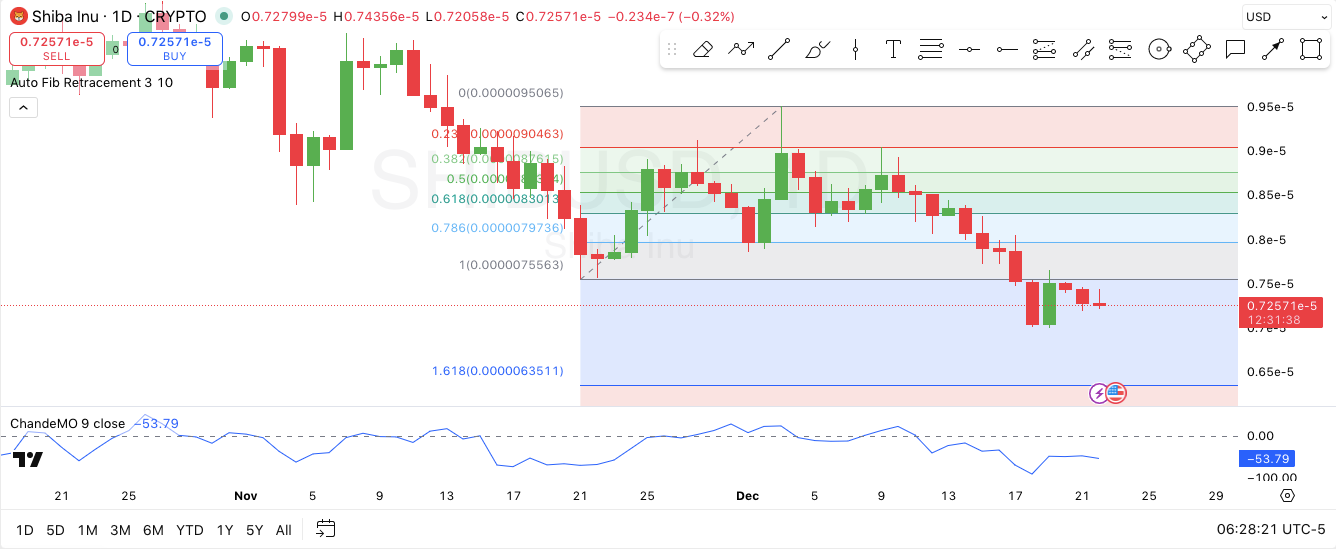Click the US flag economic event marker
This screenshot has height=549, width=1336.
tap(1116, 393)
